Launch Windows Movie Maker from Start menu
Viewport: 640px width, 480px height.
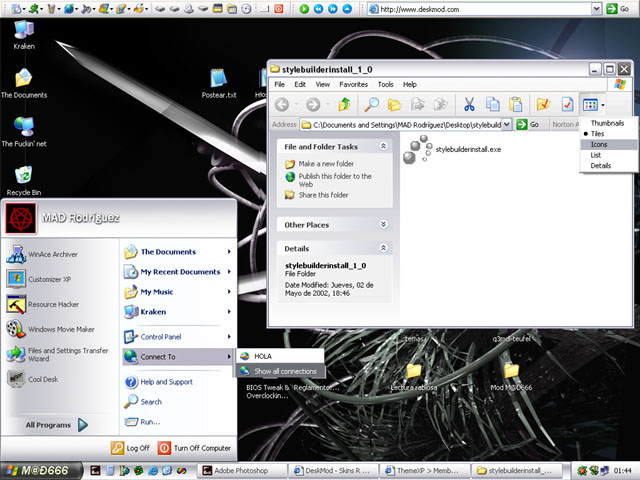50,329
